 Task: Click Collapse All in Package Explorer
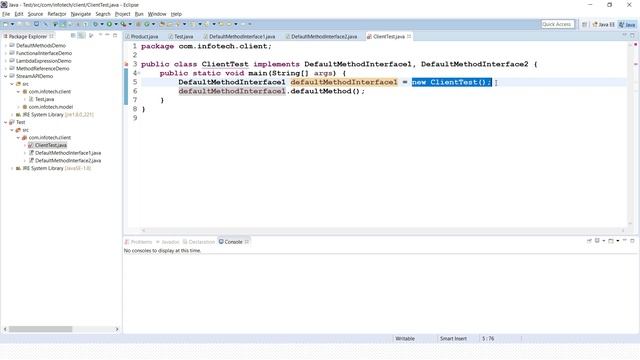[x=73, y=36]
